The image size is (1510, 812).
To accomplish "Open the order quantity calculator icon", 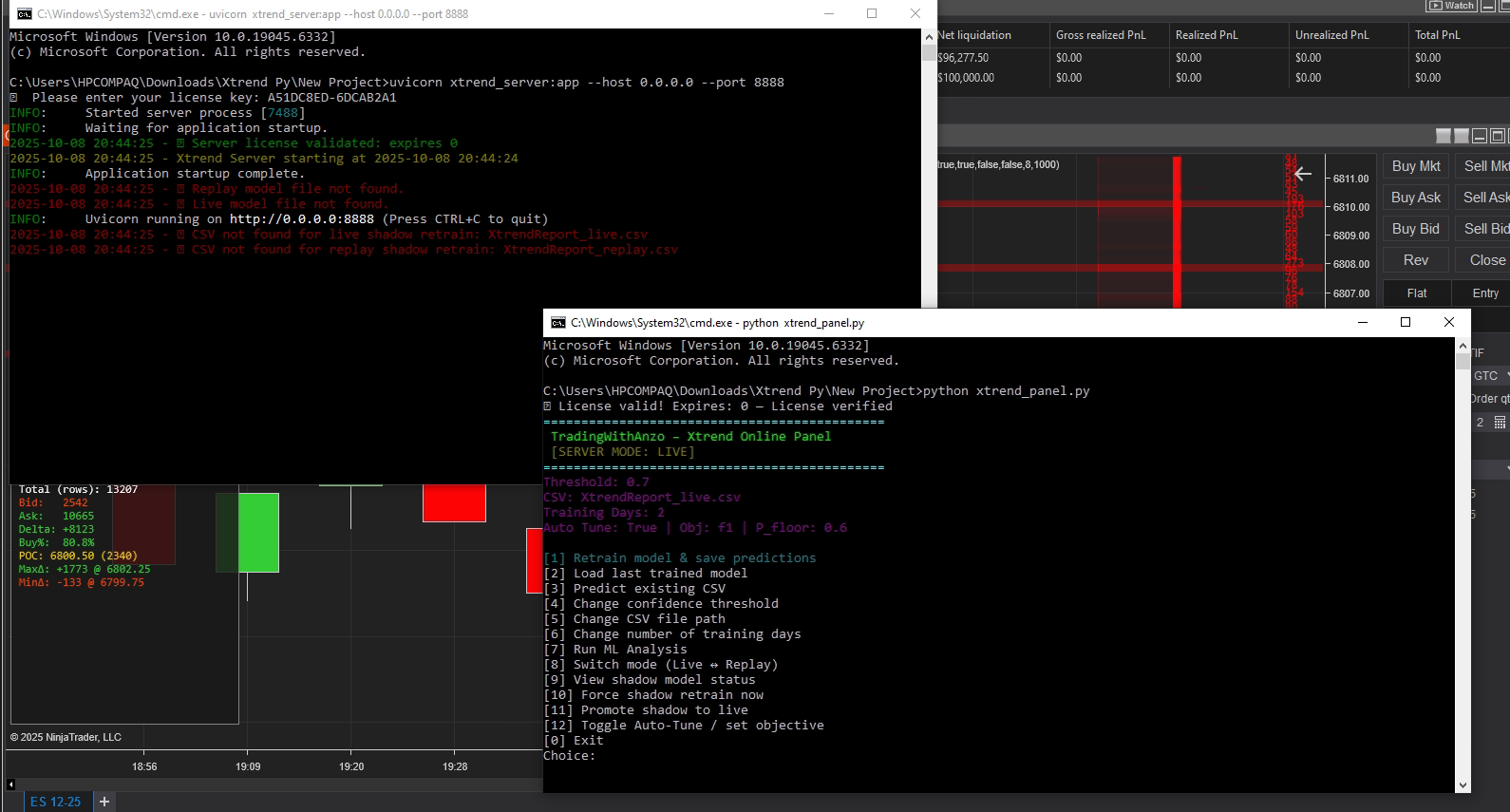I will pos(1501,423).
